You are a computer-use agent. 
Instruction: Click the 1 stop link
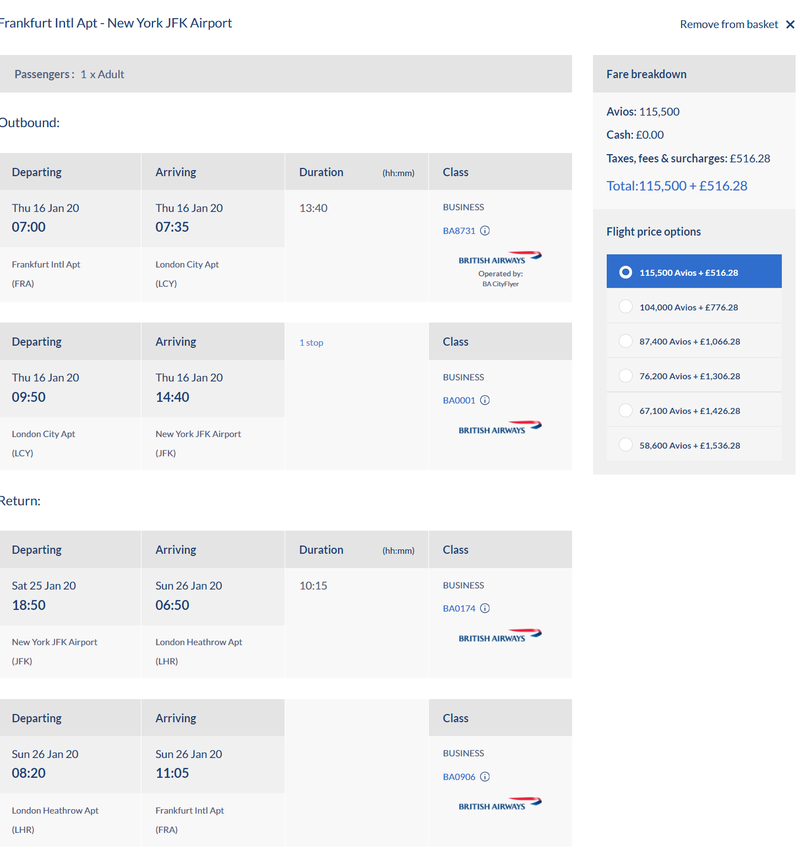311,343
